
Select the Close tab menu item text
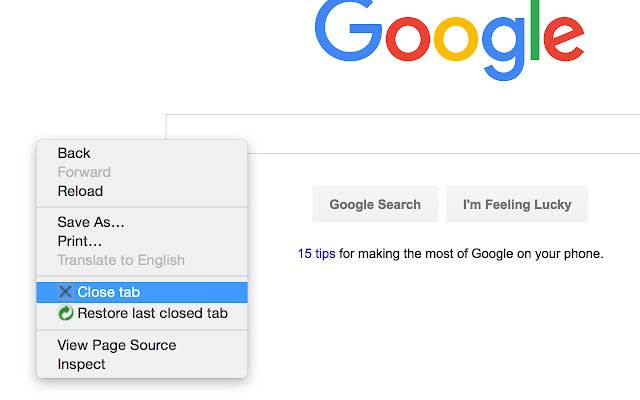[108, 292]
